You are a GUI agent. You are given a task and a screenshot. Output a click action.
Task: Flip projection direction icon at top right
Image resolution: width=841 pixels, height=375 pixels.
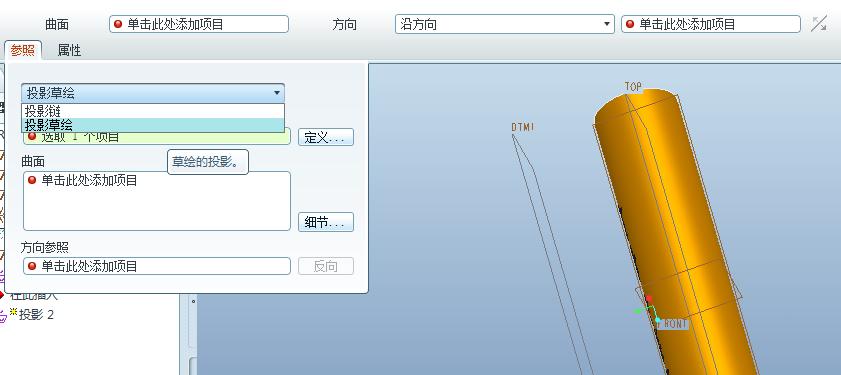tap(818, 24)
